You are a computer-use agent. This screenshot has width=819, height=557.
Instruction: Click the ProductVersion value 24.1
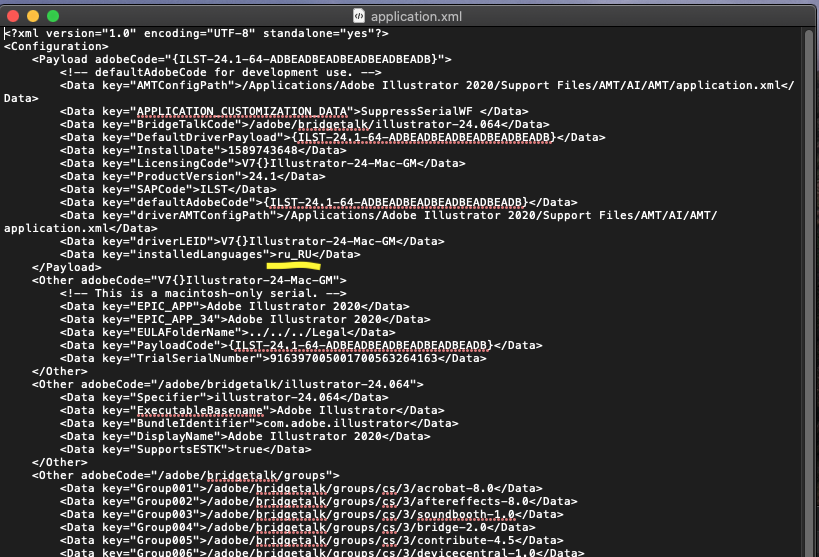(x=263, y=177)
